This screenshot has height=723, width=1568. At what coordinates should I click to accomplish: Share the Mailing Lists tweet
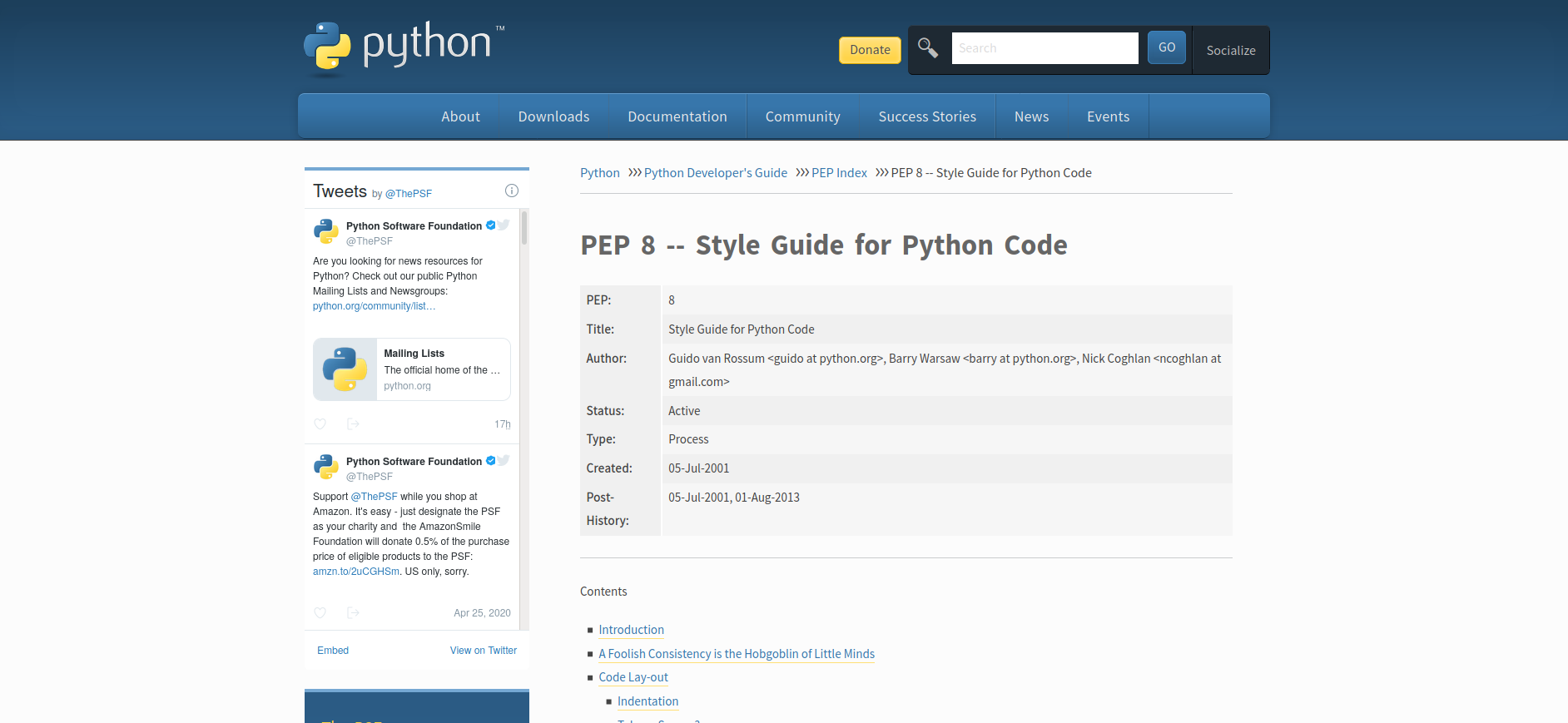tap(353, 424)
